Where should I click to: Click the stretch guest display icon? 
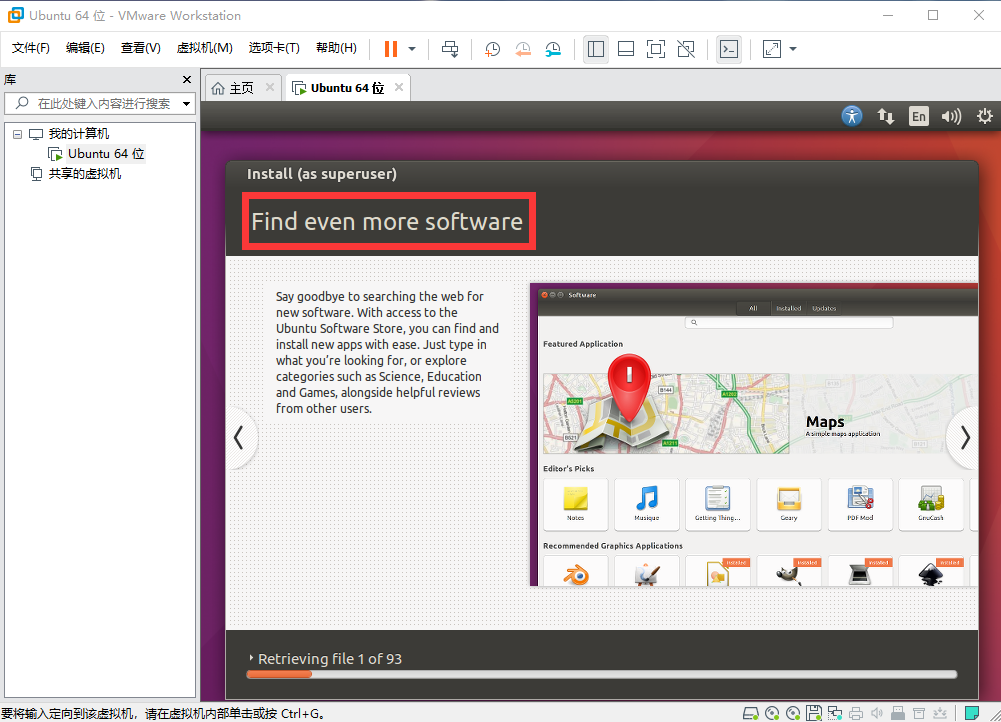pos(772,49)
